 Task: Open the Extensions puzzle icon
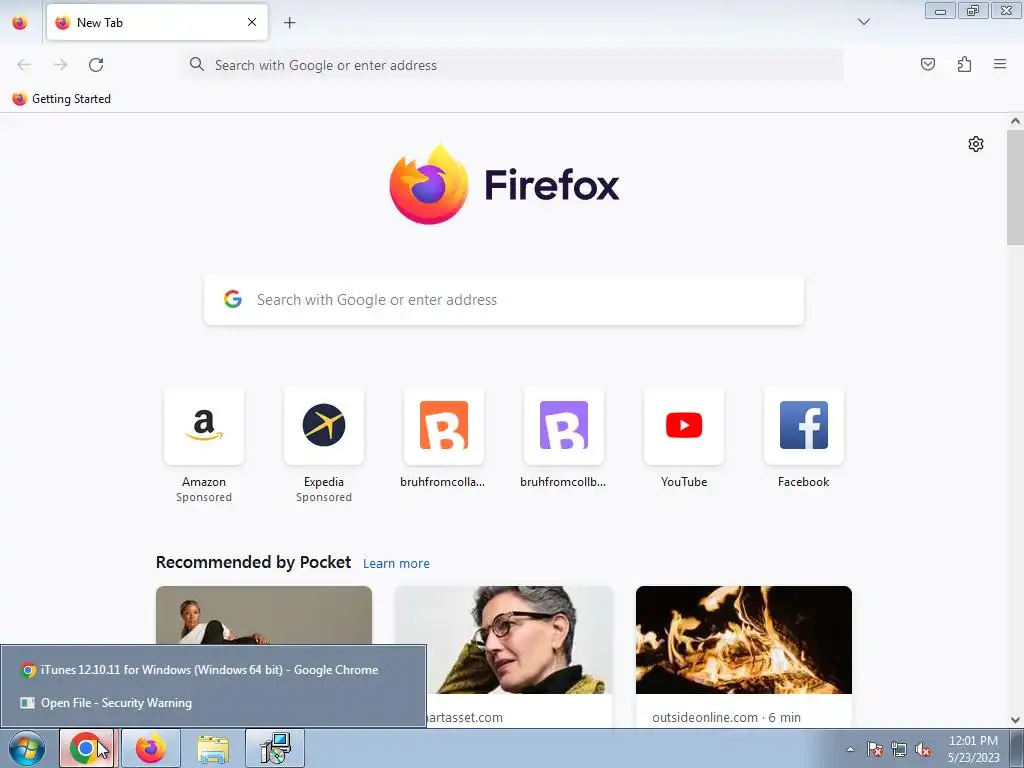964,64
